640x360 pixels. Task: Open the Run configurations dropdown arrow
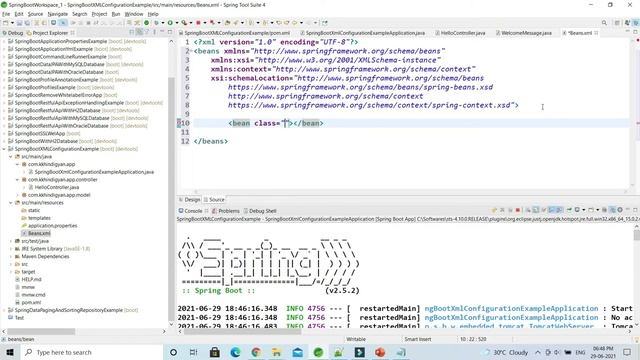pos(177,23)
